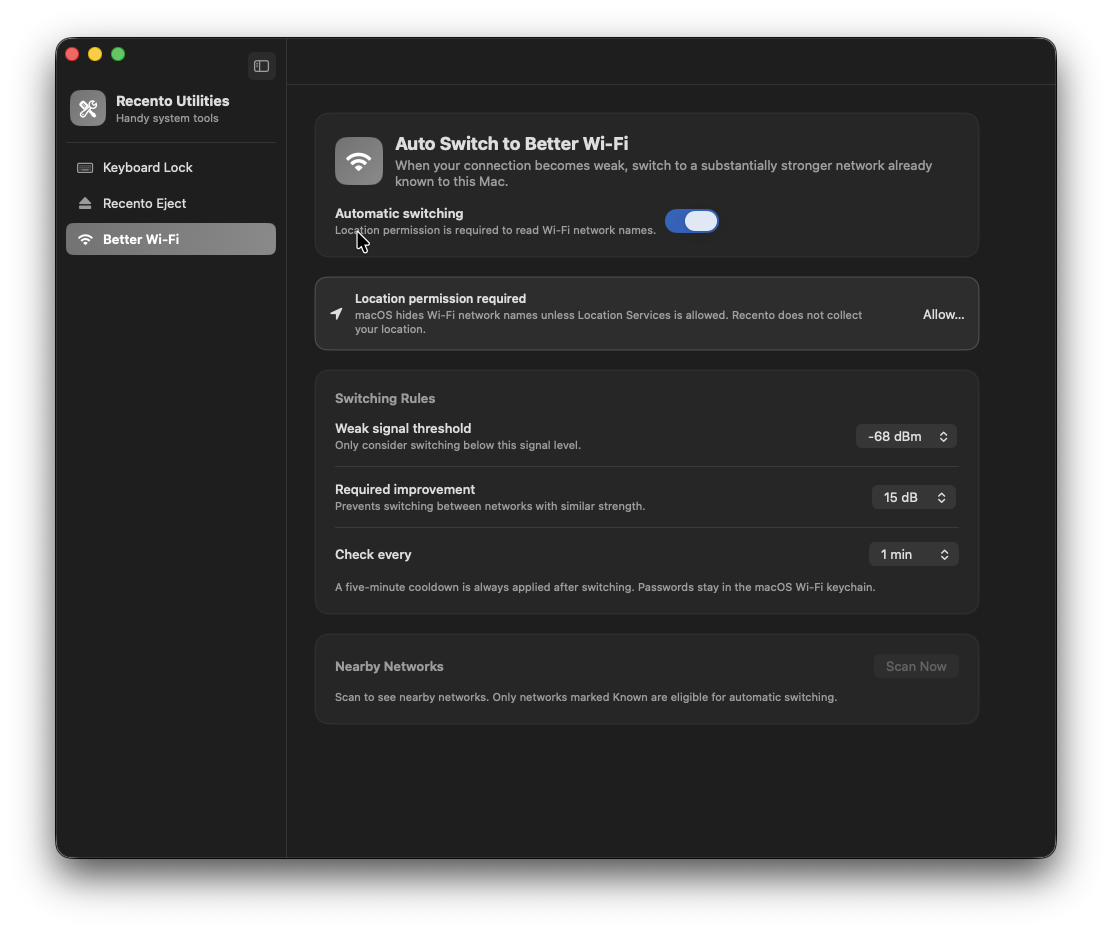Click the Weak signal threshold label
1112x932 pixels.
(403, 428)
